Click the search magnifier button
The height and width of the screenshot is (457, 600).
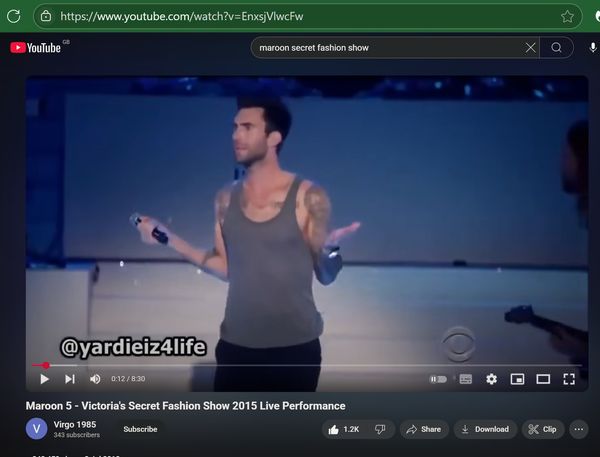click(557, 47)
